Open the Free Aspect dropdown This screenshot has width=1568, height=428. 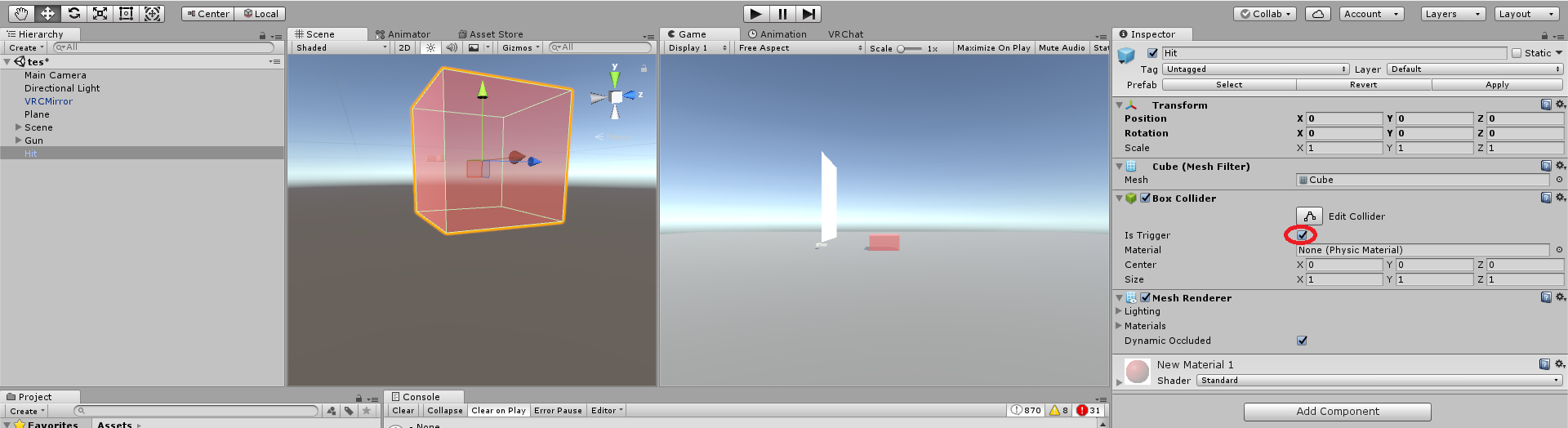click(x=800, y=47)
